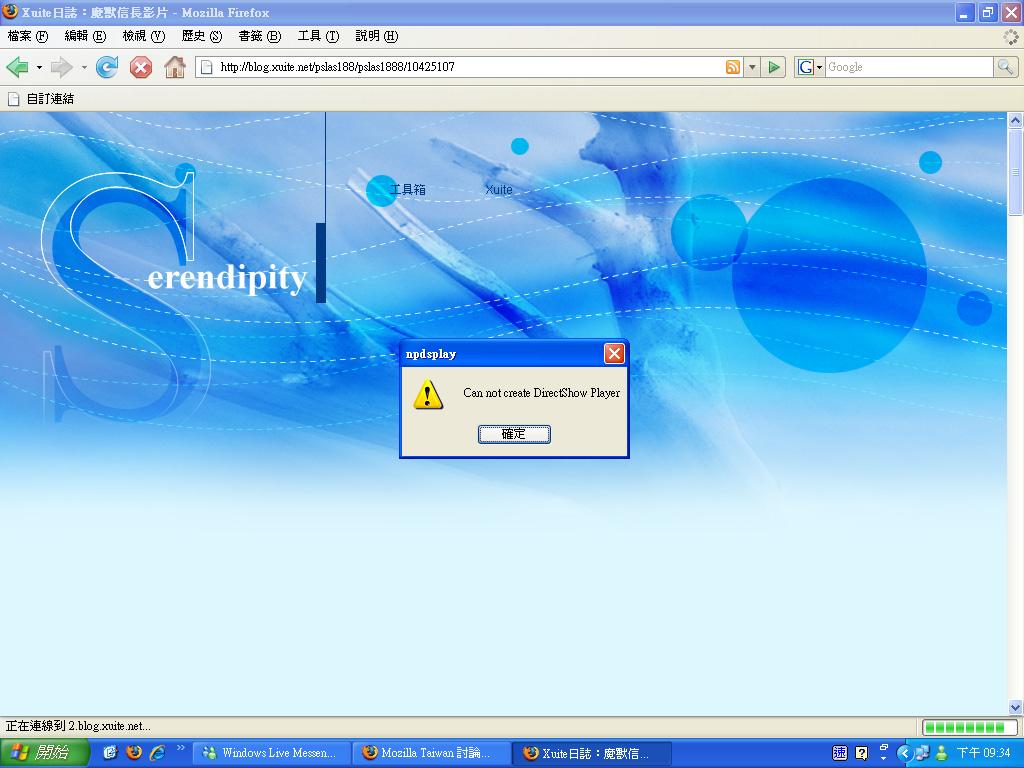Reload the page with the Refresh icon
The image size is (1024, 768).
pyautogui.click(x=107, y=67)
